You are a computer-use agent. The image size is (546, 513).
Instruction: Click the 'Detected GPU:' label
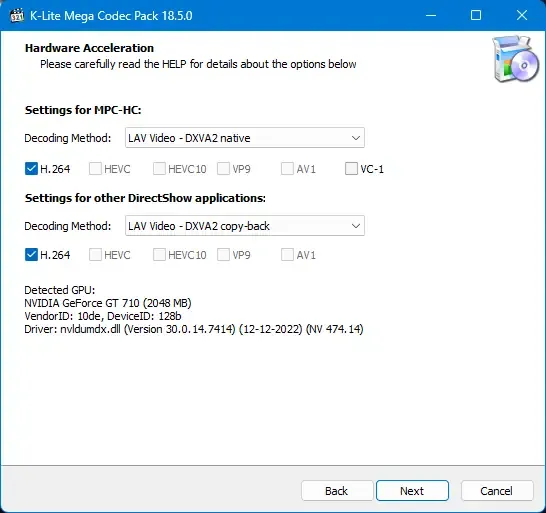(60, 290)
